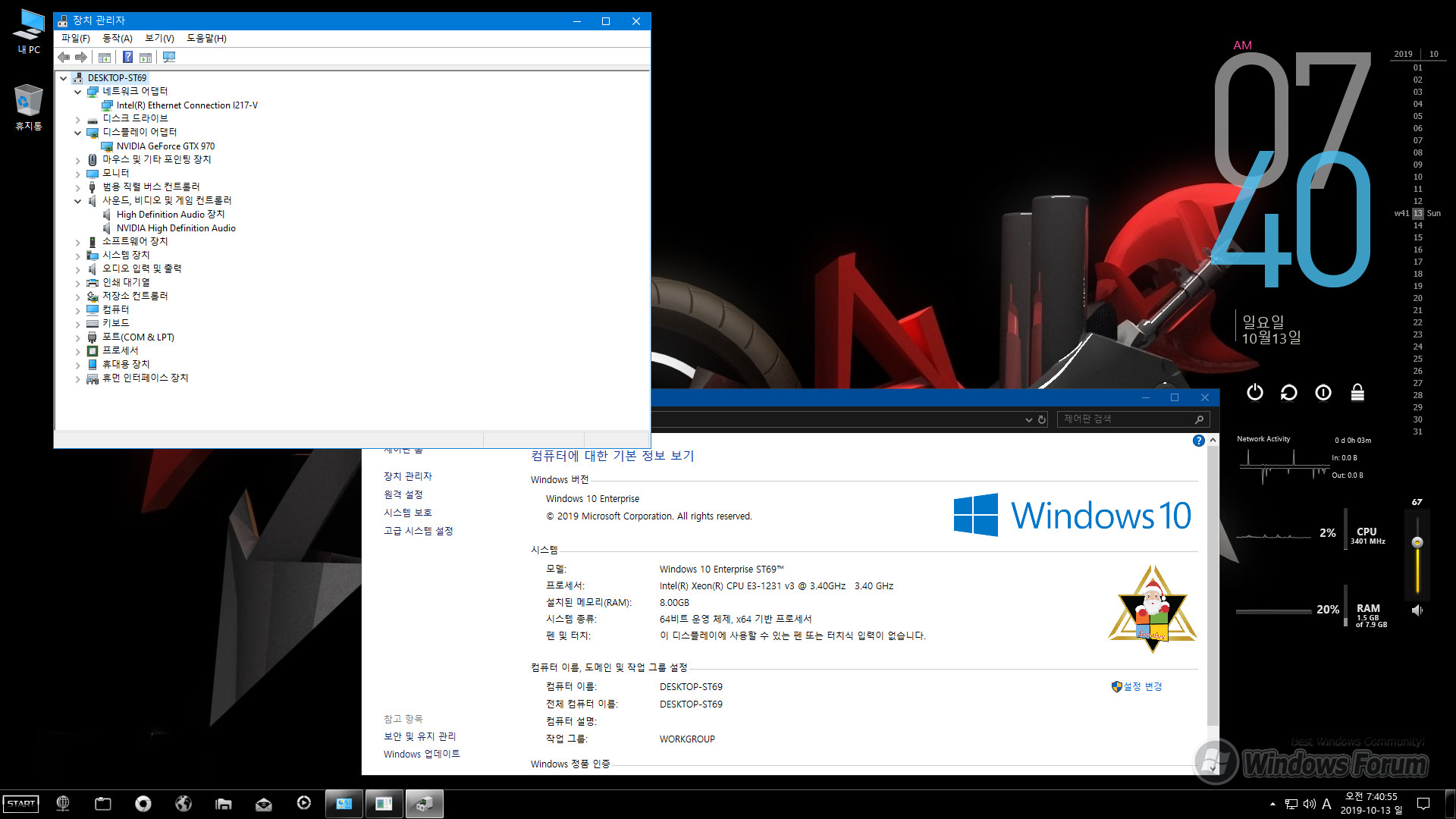This screenshot has height=819, width=1456.
Task: Collapse 사운드, 비디오 및 게임 컨트롤러 node
Action: pyautogui.click(x=77, y=201)
